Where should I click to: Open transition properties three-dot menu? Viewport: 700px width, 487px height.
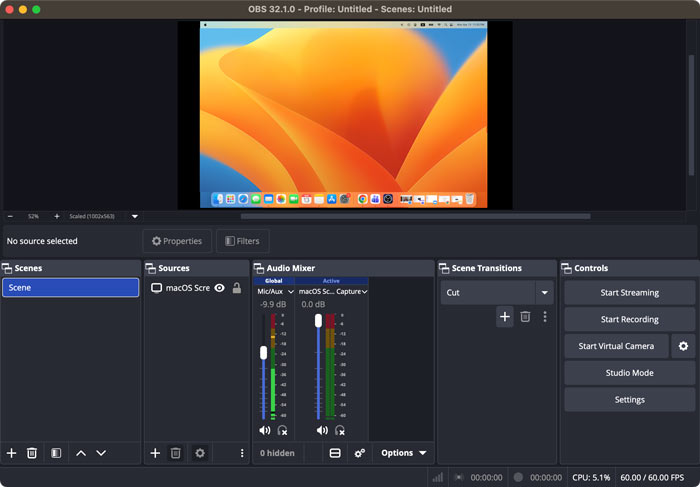(545, 316)
